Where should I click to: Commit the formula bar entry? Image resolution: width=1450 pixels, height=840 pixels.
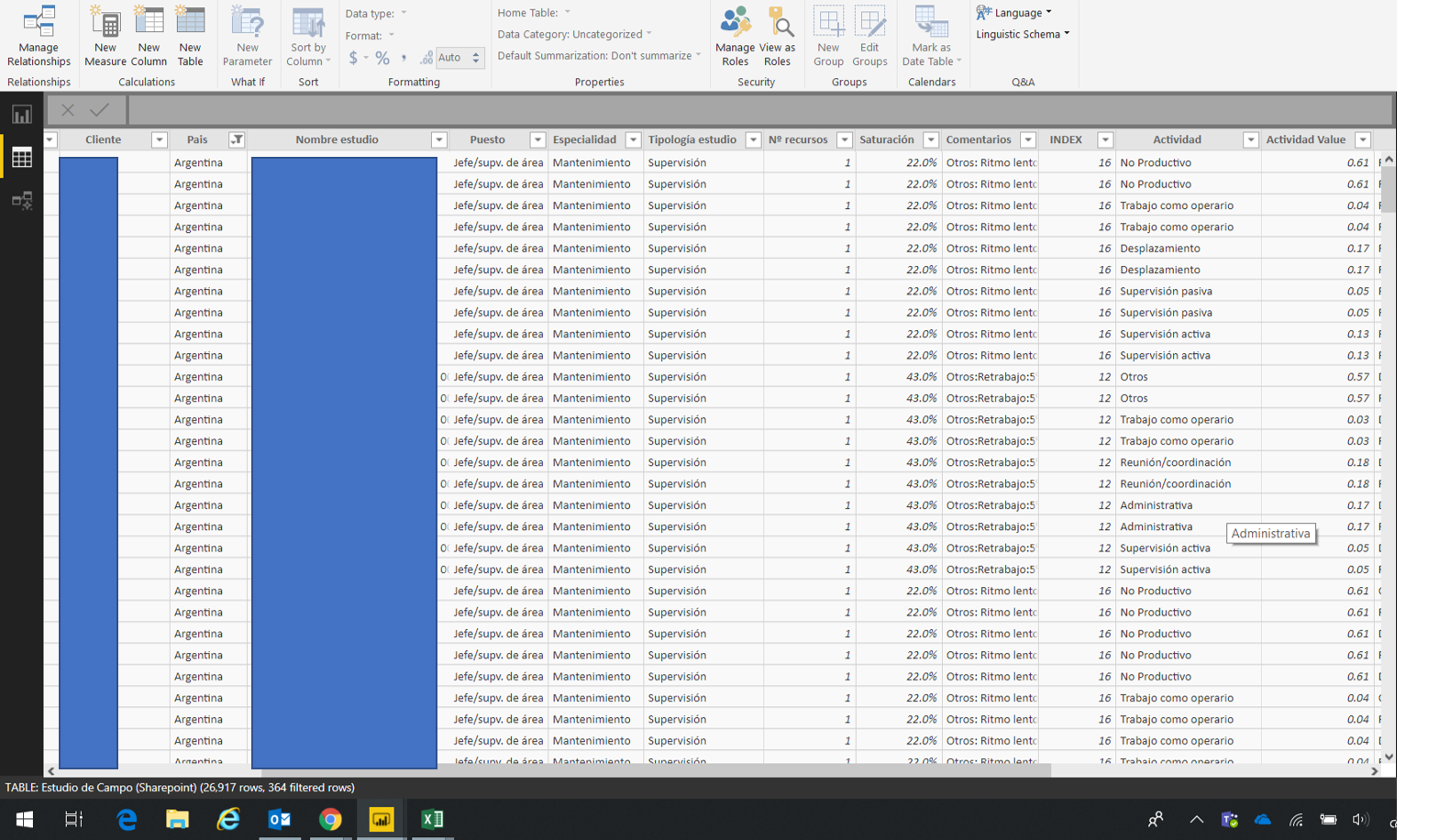[x=99, y=110]
